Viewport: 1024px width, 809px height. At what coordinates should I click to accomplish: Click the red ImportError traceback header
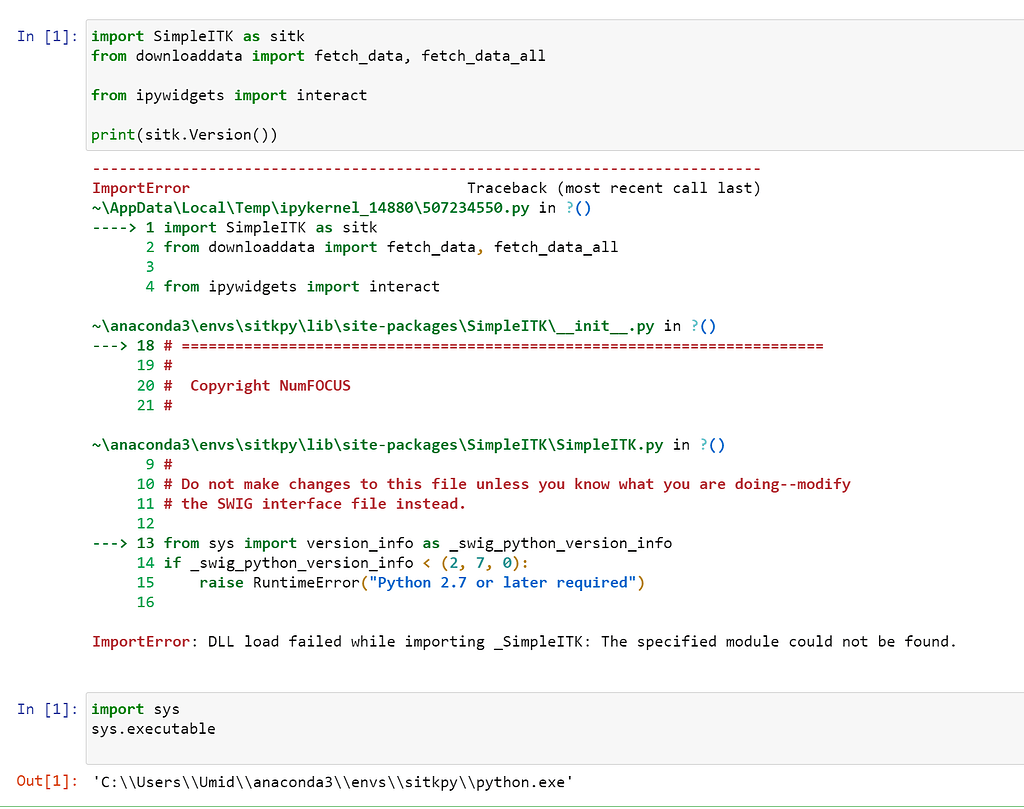tap(141, 188)
